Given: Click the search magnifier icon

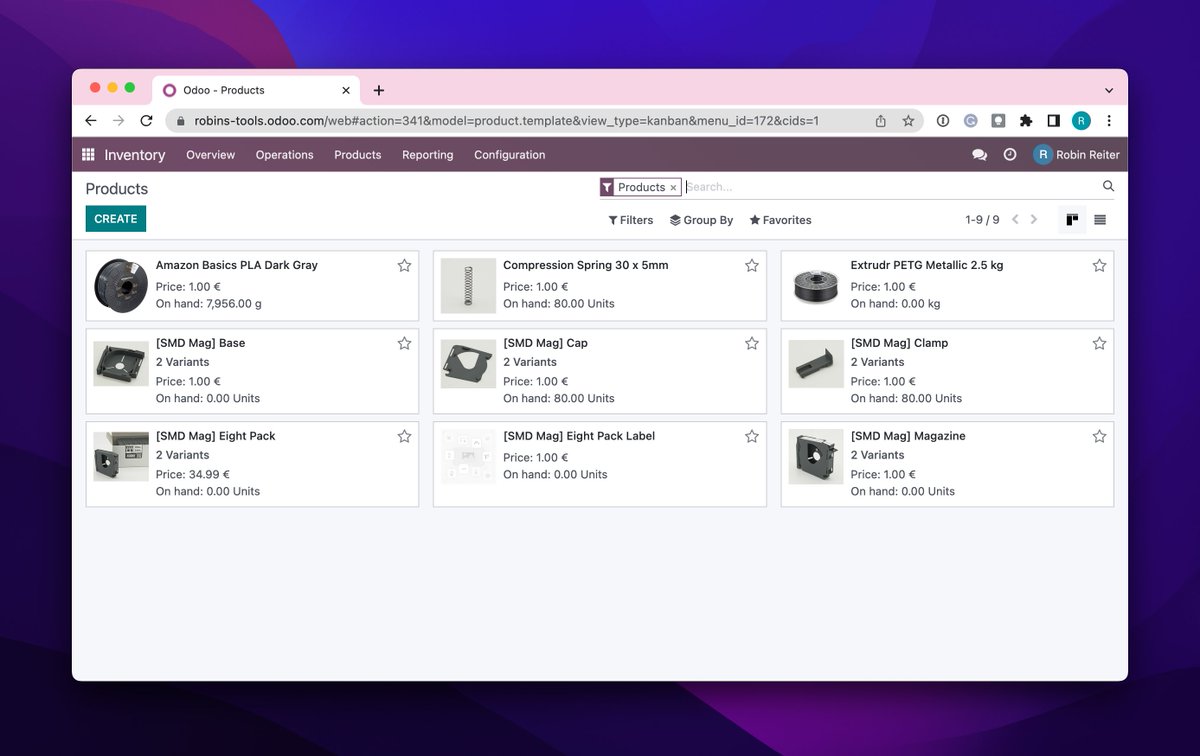Looking at the screenshot, I should 1108,186.
